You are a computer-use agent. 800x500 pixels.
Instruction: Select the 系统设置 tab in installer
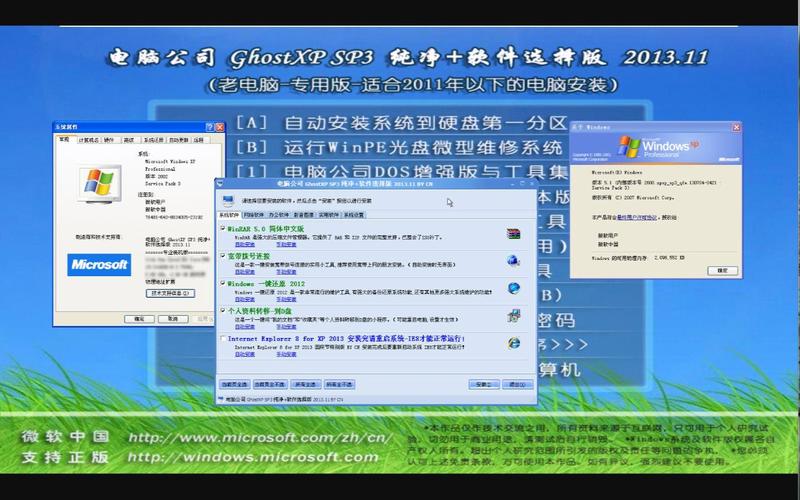(x=354, y=215)
